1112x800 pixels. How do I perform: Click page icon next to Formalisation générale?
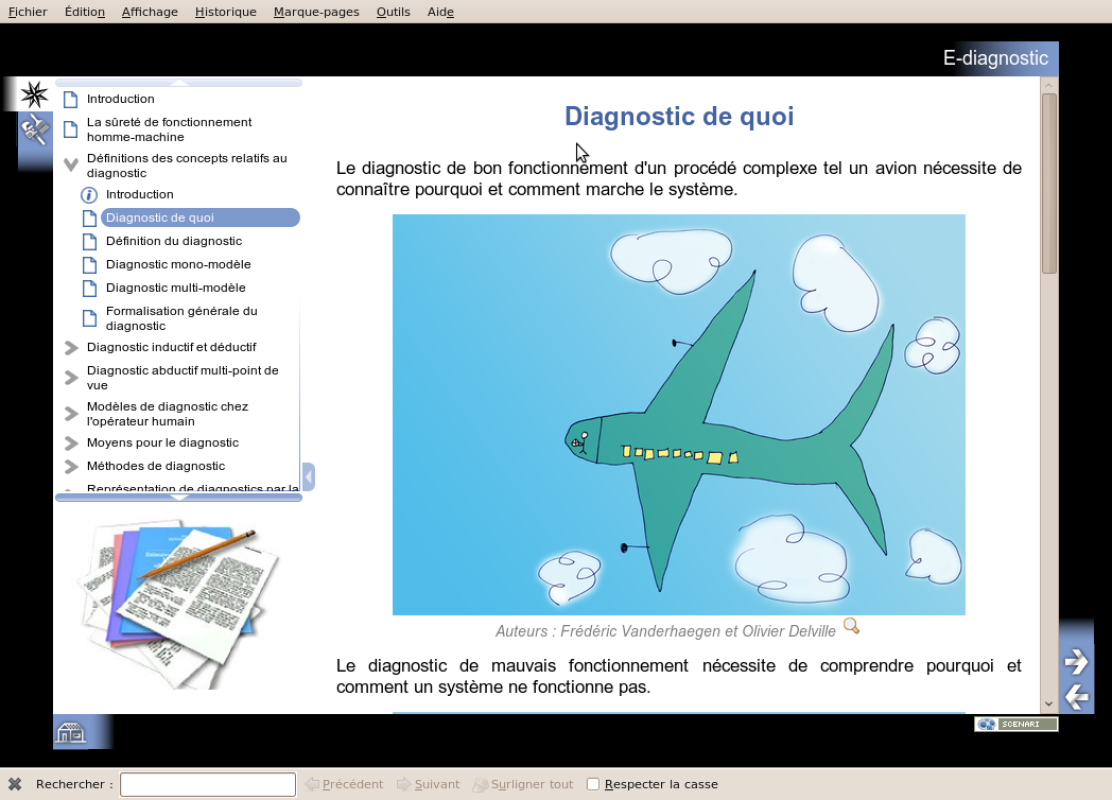[89, 319]
